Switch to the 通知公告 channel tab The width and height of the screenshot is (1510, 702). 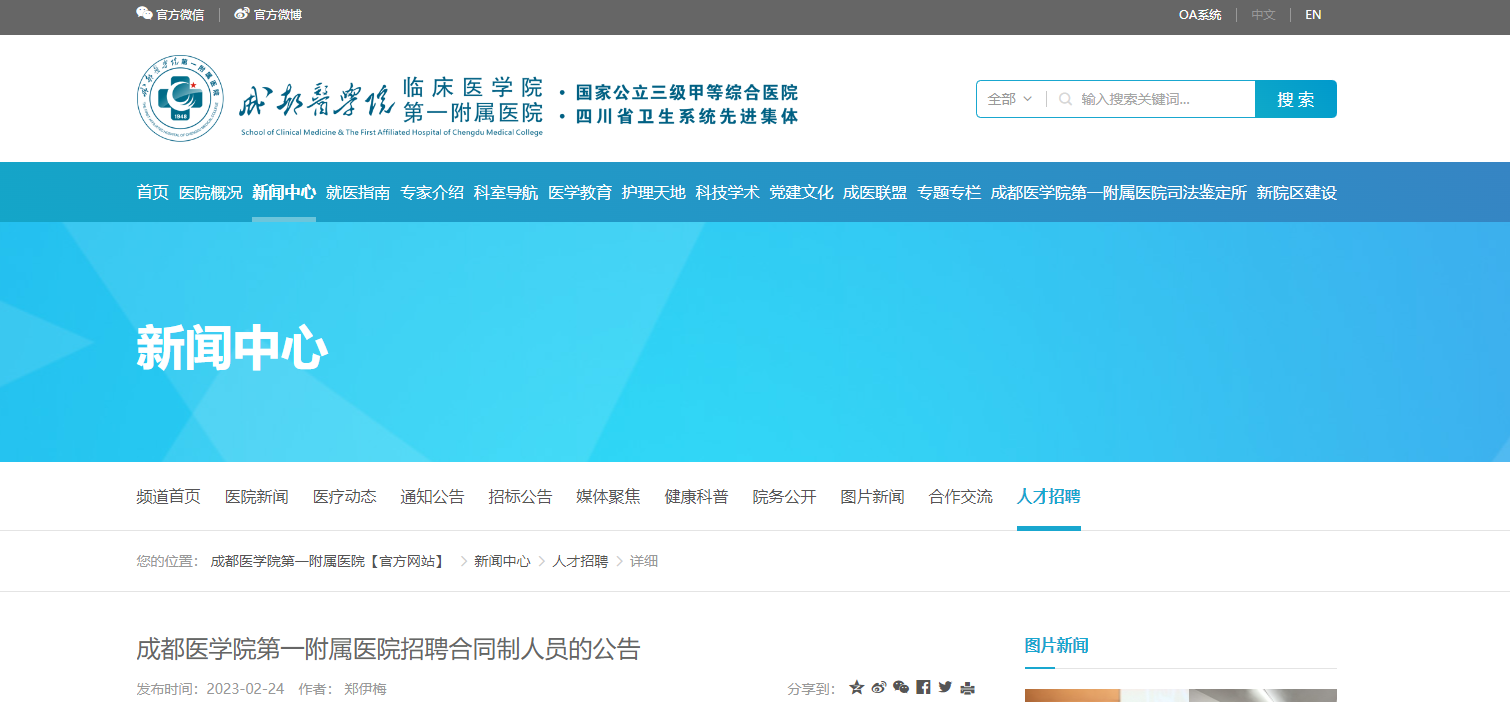click(432, 497)
